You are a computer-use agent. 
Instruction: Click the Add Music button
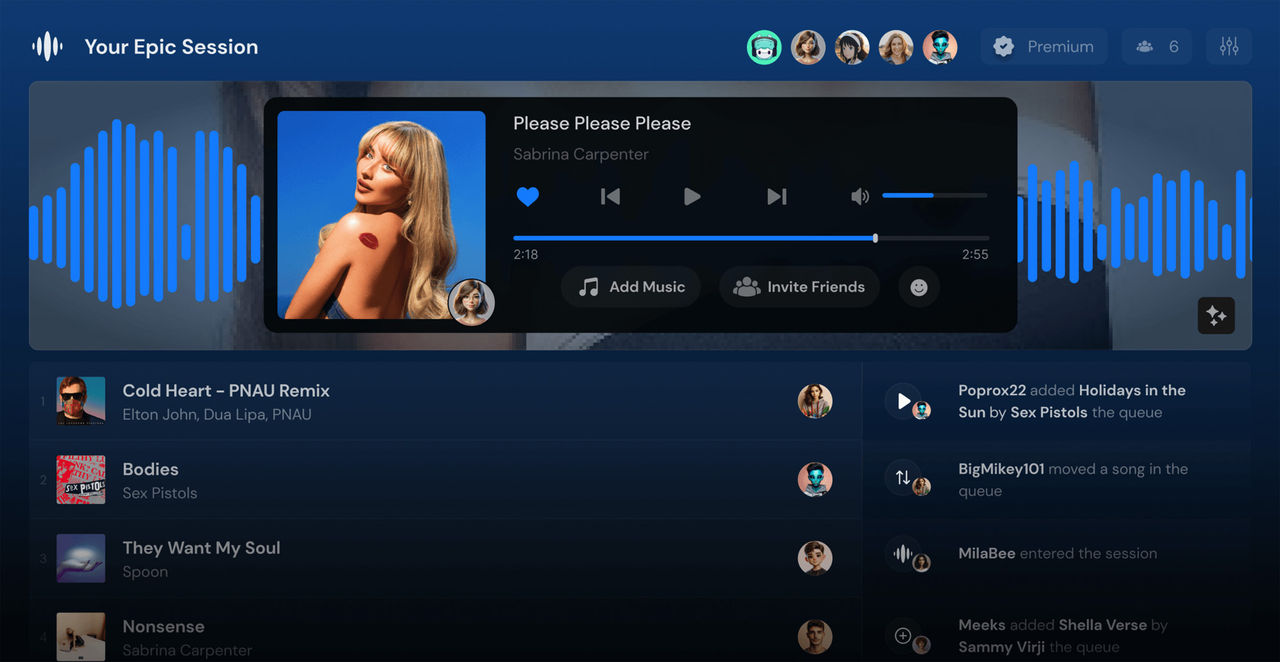coord(630,287)
